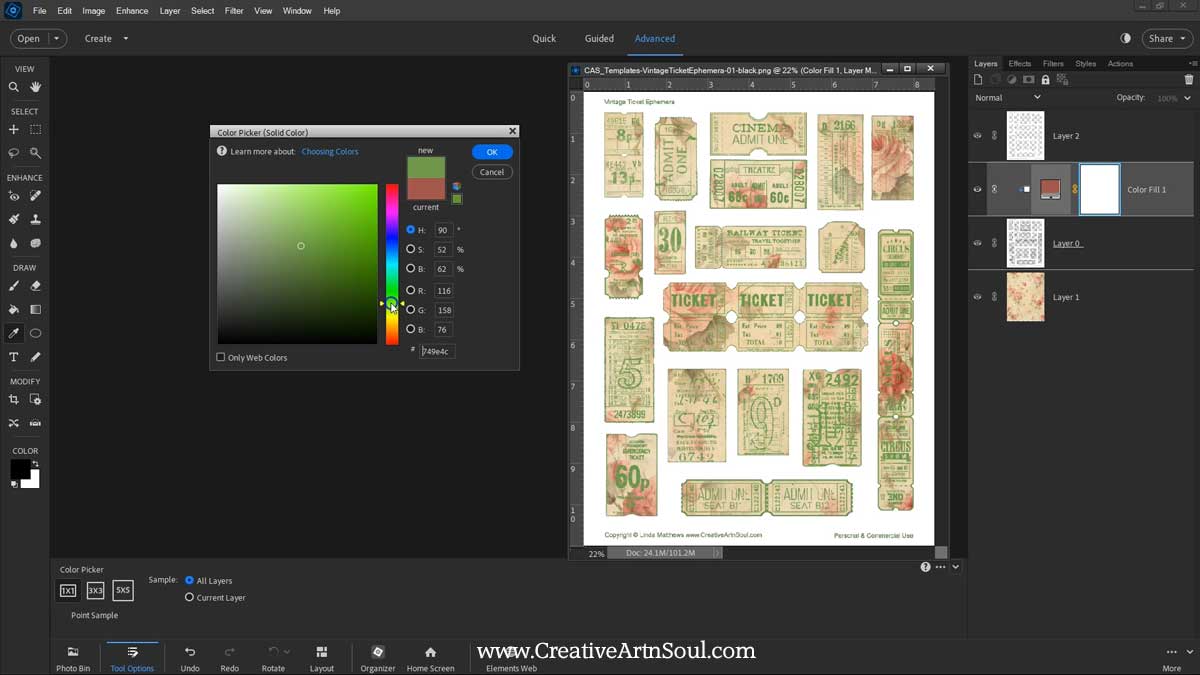The width and height of the screenshot is (1200, 675).
Task: Select the Crop tool
Action: point(14,400)
